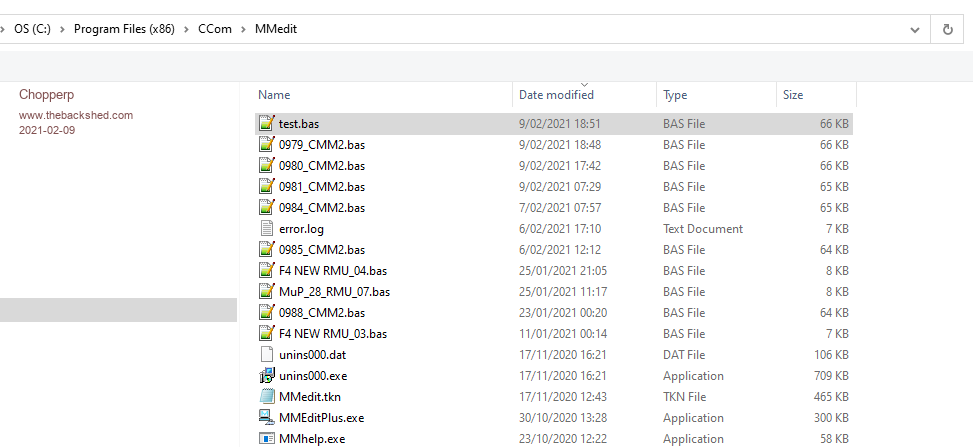Select the F4 NEW RMU_04.bas file name

330,271
